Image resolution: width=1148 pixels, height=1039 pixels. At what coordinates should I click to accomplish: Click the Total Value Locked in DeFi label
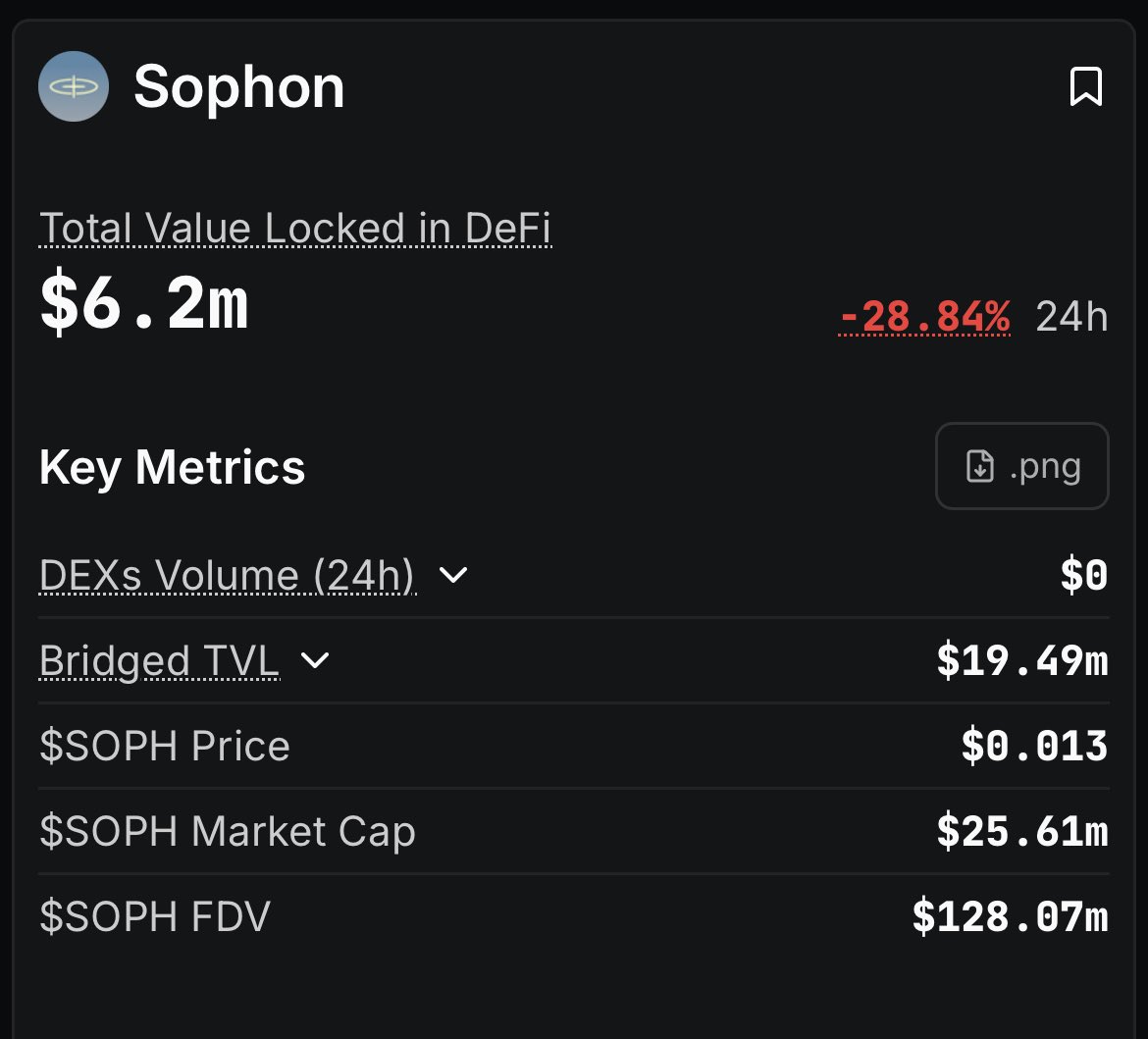click(x=295, y=229)
